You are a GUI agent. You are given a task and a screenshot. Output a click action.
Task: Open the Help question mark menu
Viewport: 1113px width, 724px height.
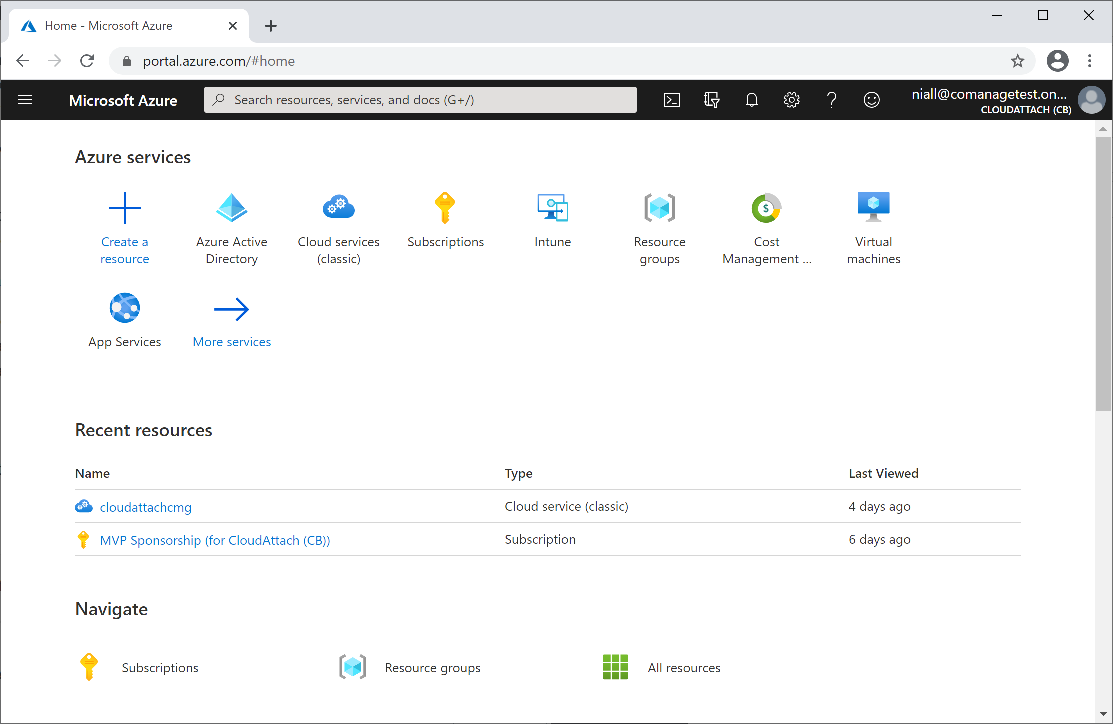831,100
